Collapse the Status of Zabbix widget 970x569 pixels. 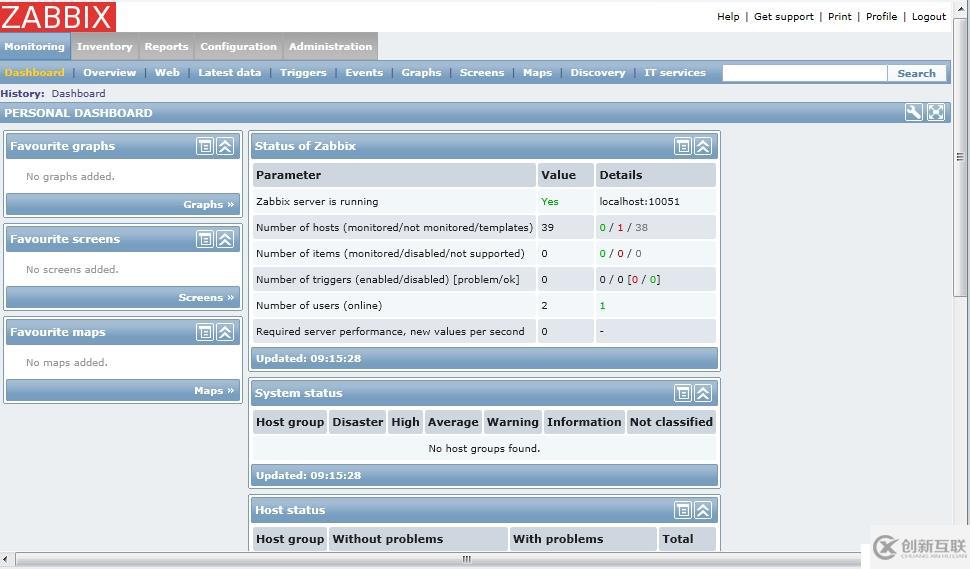pyautogui.click(x=703, y=146)
